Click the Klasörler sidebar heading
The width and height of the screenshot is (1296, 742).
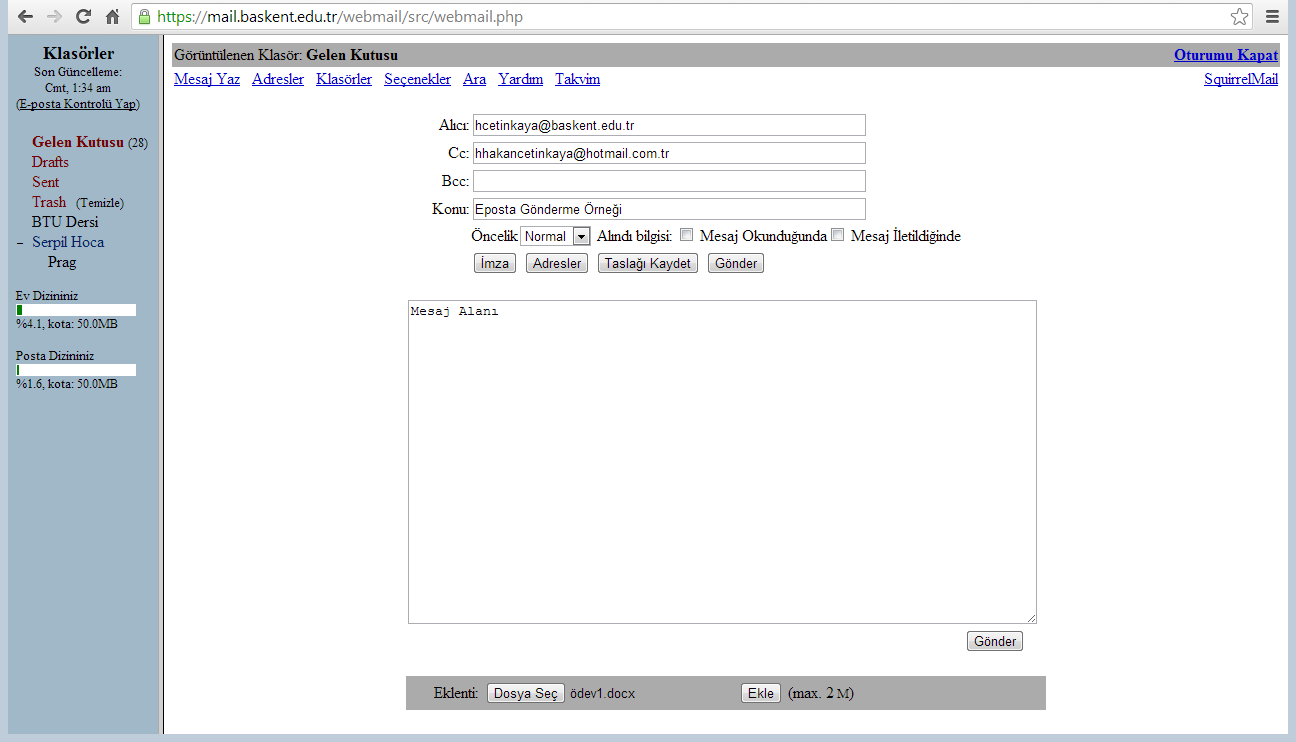pos(79,53)
